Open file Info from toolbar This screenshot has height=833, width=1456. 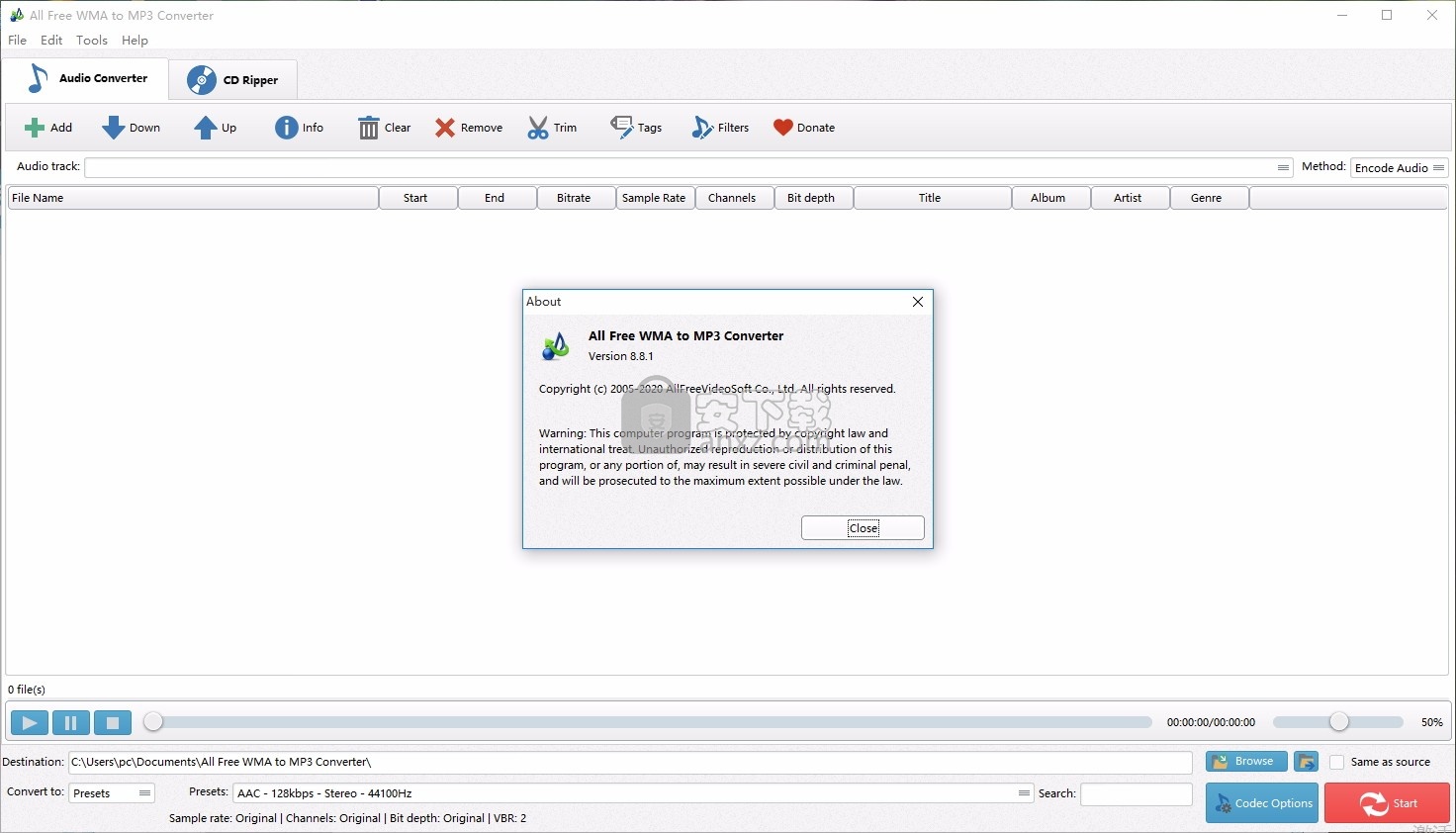[299, 128]
